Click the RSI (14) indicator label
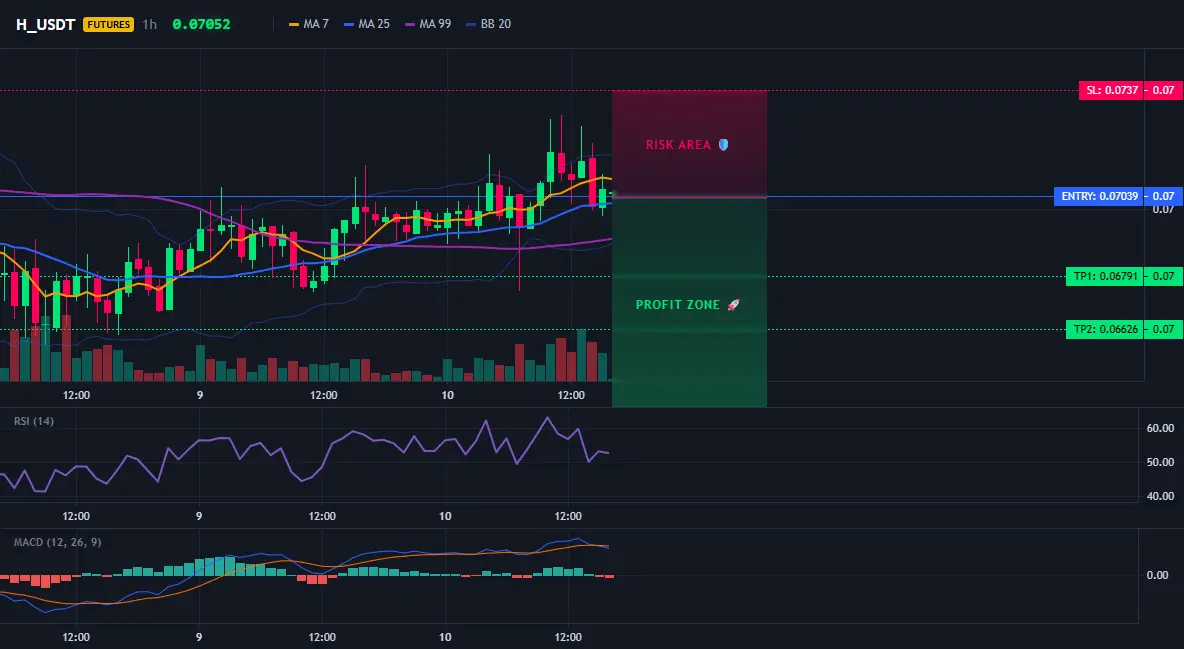Image resolution: width=1184 pixels, height=649 pixels. [34, 421]
